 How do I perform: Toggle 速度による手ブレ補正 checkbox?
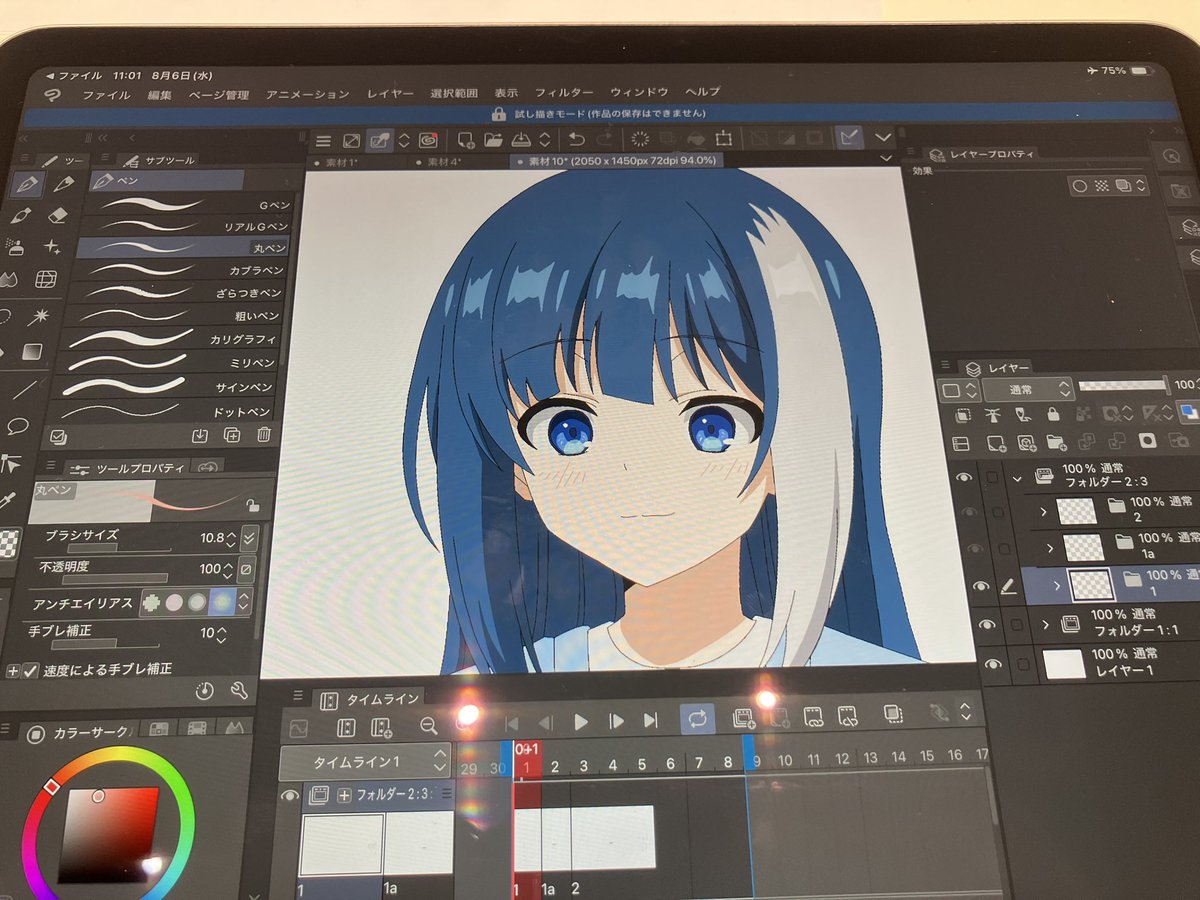point(30,670)
